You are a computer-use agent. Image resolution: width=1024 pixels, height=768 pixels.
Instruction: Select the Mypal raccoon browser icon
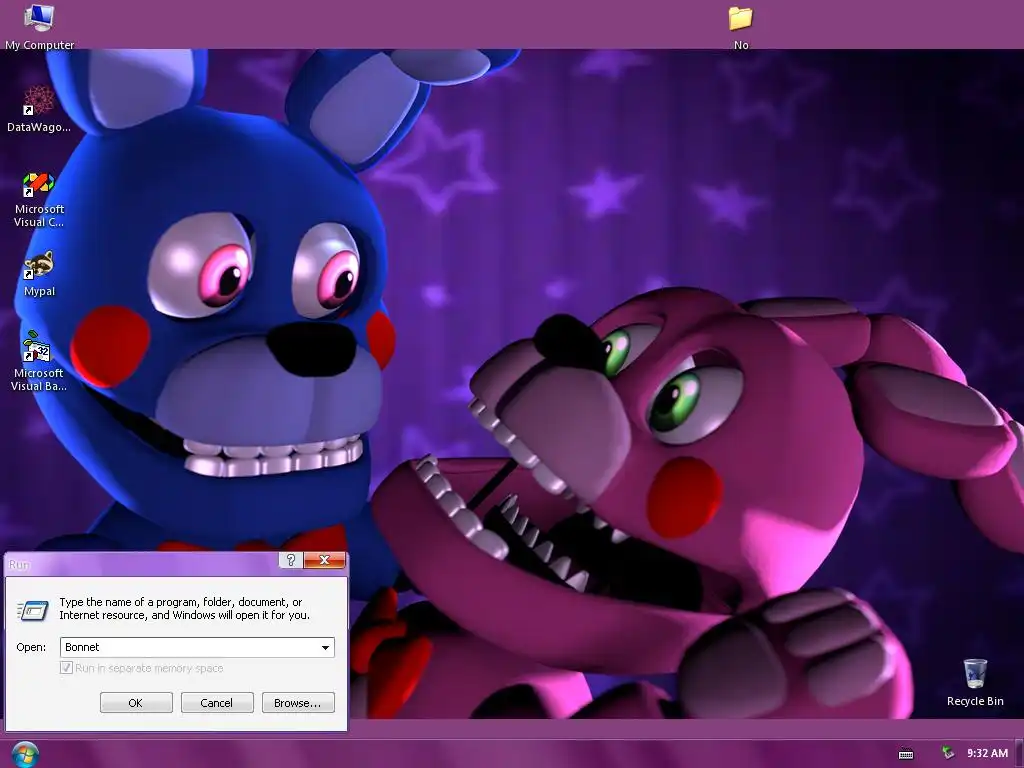[39, 274]
